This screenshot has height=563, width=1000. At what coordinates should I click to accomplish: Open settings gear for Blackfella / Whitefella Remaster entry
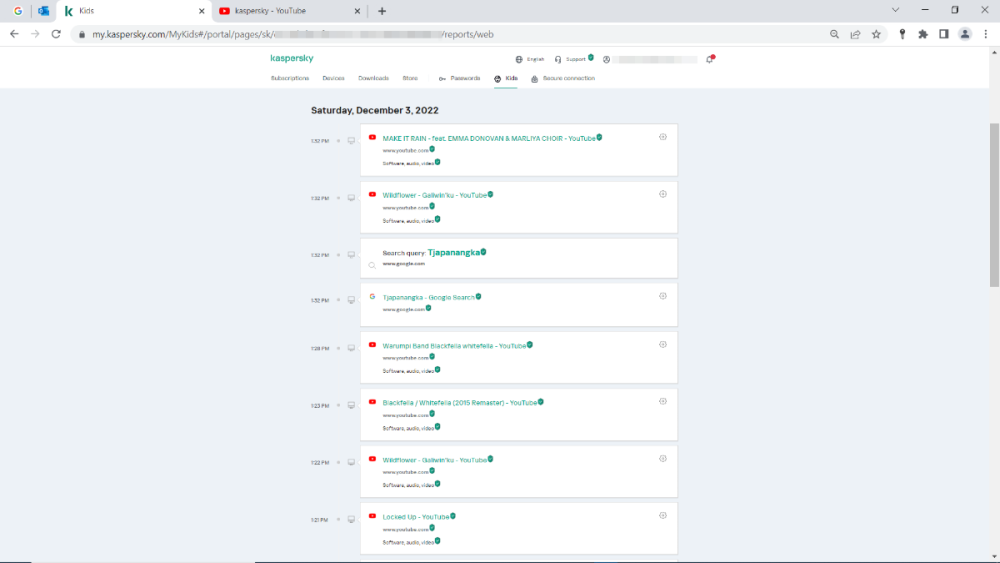(663, 402)
